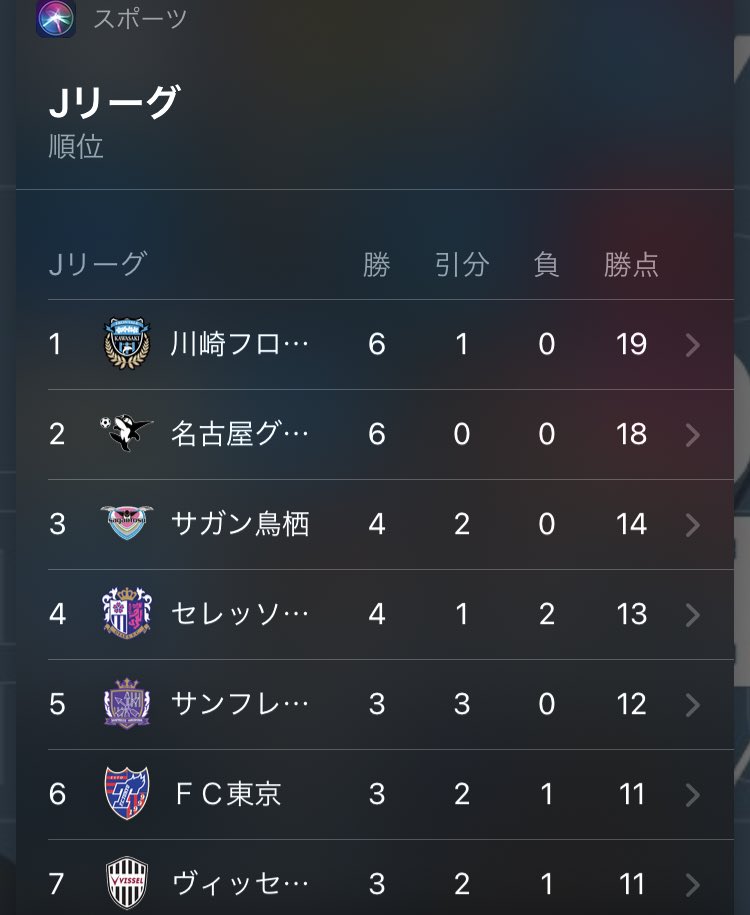Expand details chevron for サガン鳥栖 row
The width and height of the screenshot is (750, 915).
coord(693,525)
